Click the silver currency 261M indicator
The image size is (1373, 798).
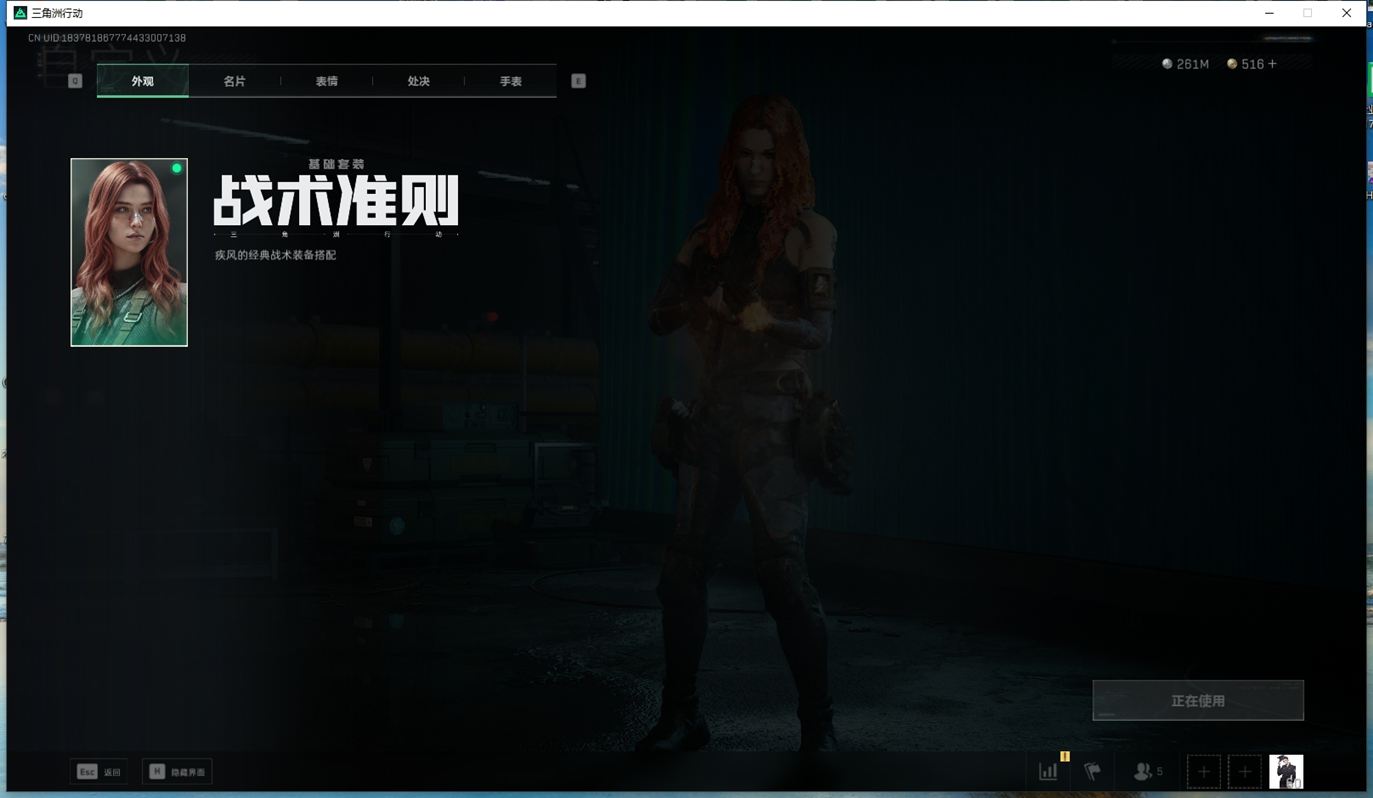point(1185,64)
